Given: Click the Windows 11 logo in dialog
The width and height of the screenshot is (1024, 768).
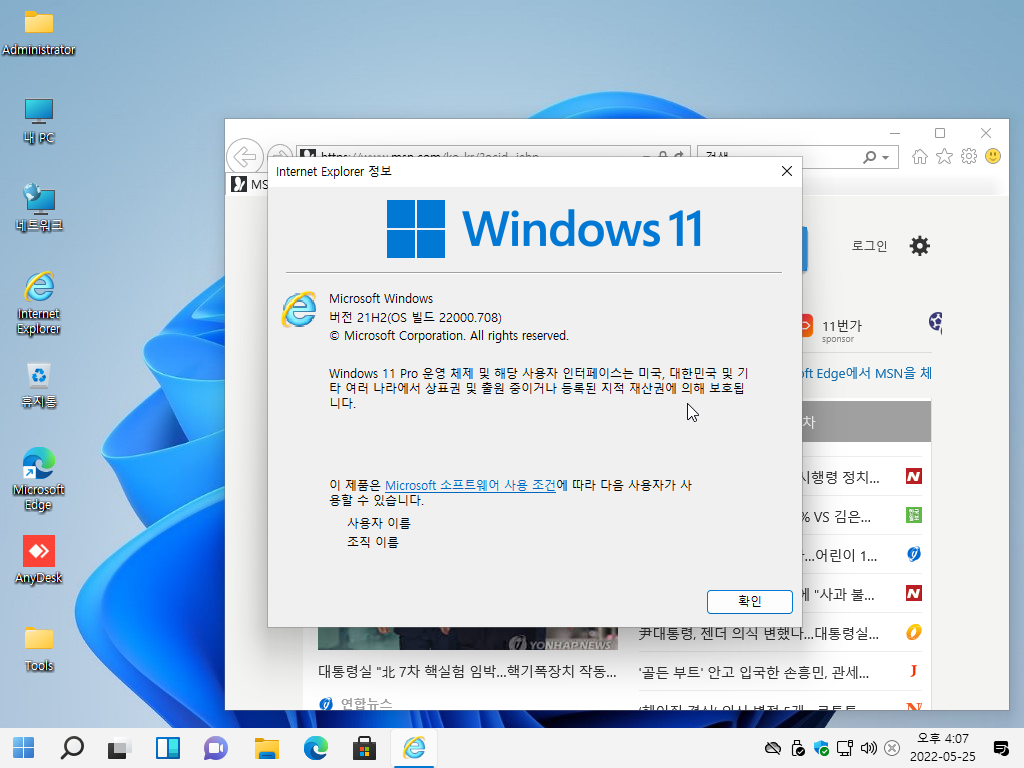Looking at the screenshot, I should point(545,229).
